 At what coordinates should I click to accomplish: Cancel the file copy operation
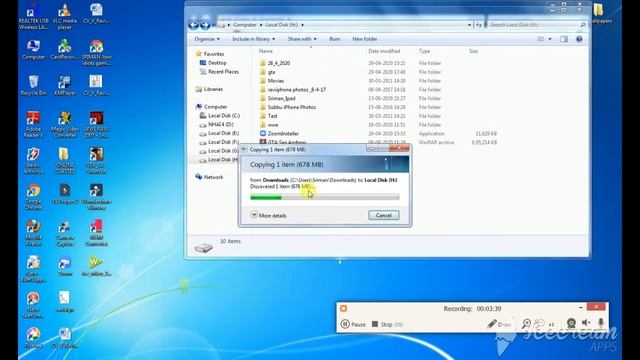[384, 215]
